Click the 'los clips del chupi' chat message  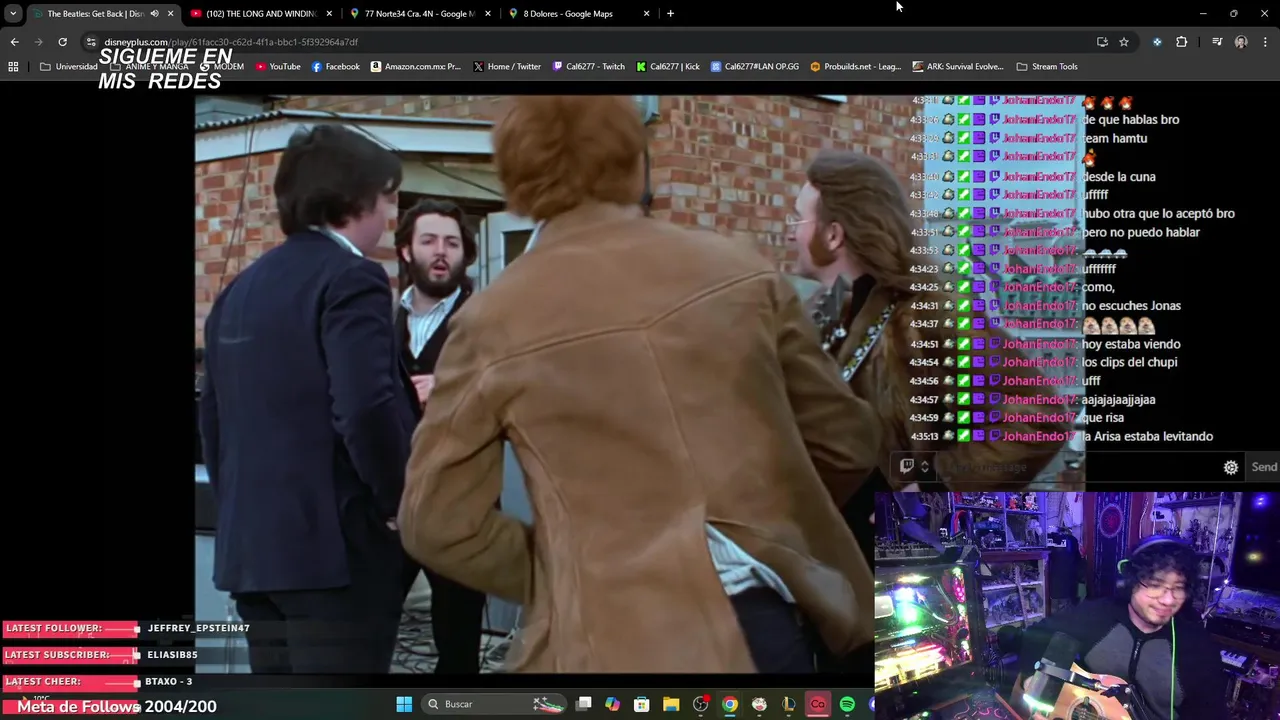pos(1129,362)
